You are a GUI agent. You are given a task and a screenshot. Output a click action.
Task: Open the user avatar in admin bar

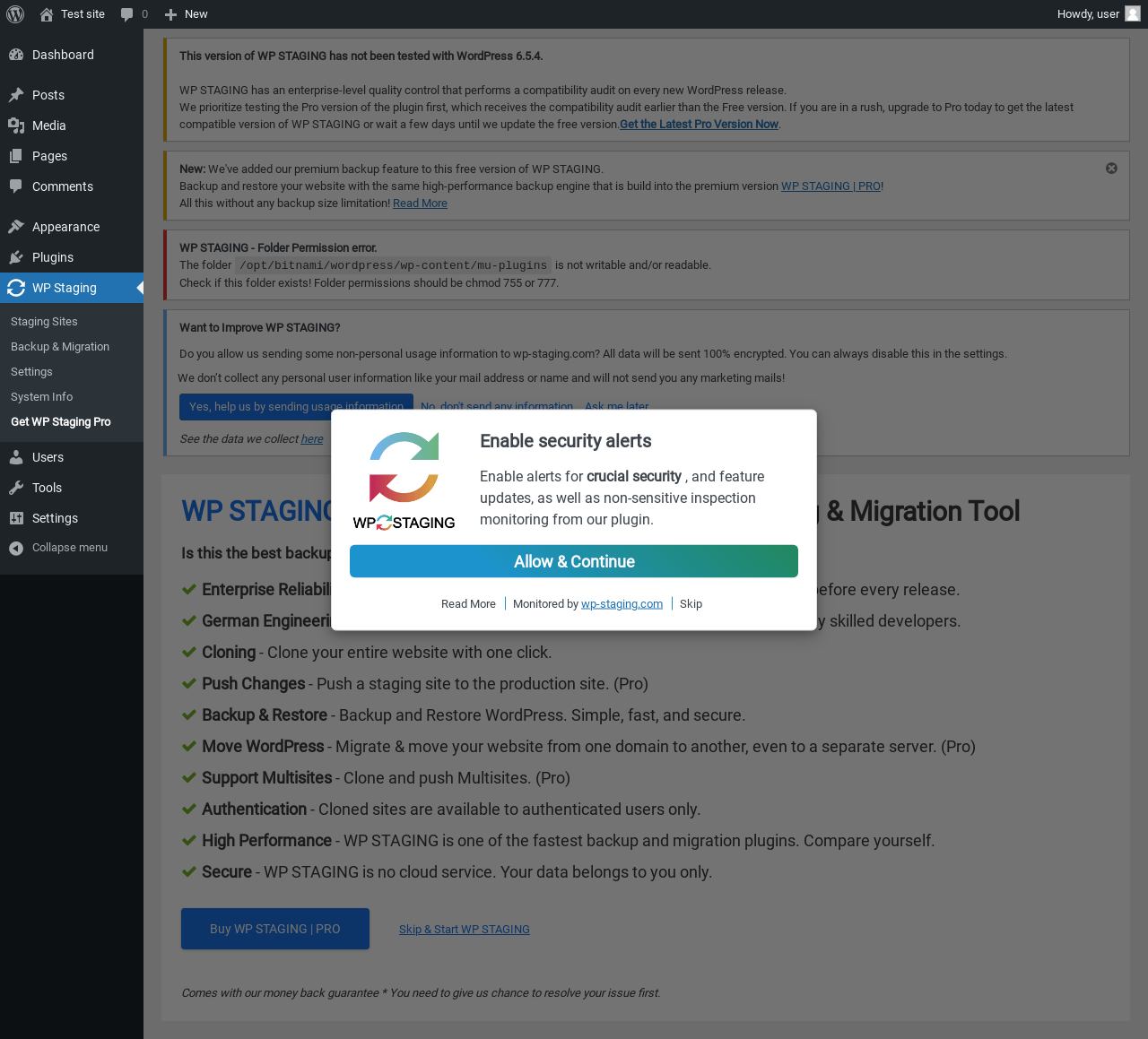(1133, 14)
